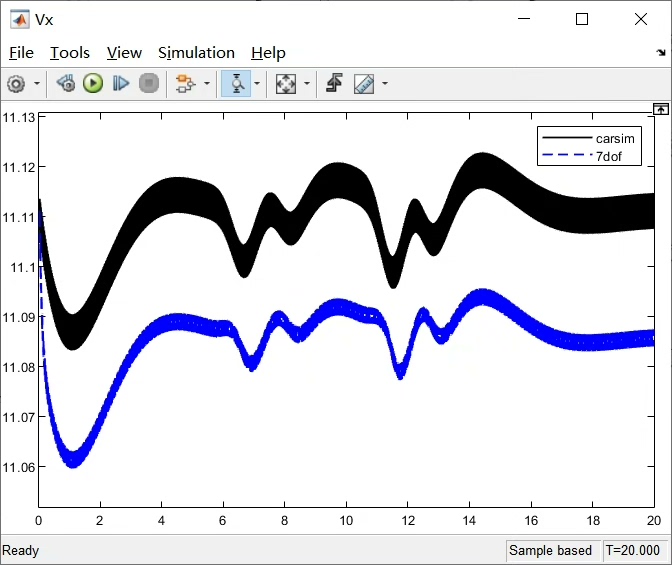Toggle the Zoom Y-axis tool
672x565 pixels.
click(x=236, y=84)
